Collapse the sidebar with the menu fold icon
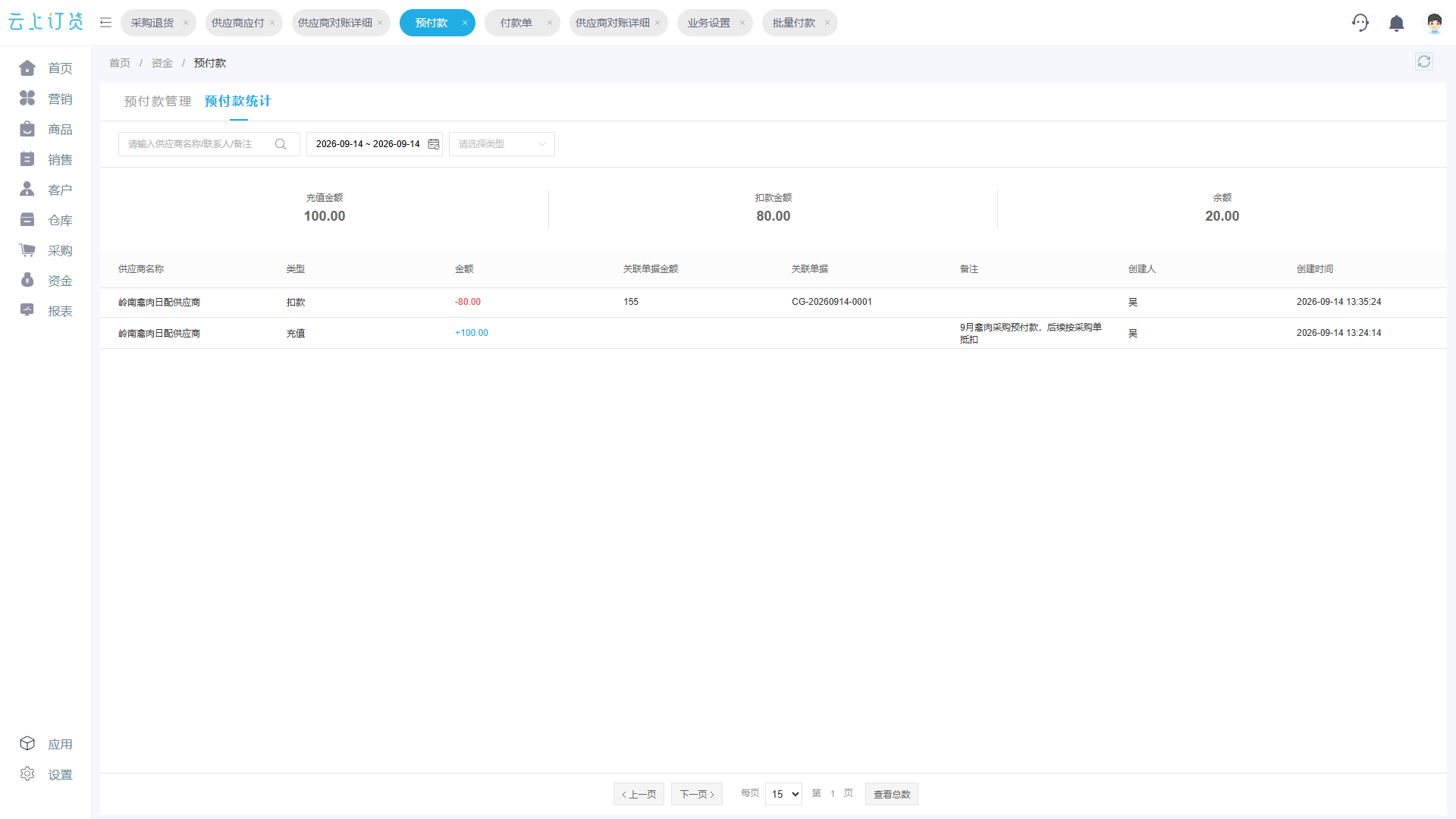 [x=105, y=23]
